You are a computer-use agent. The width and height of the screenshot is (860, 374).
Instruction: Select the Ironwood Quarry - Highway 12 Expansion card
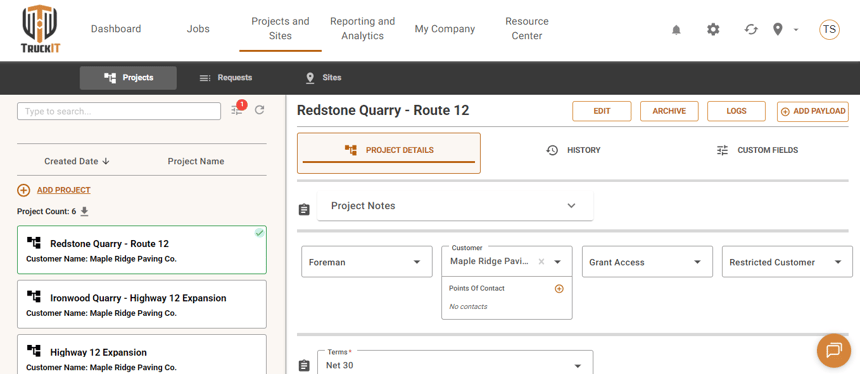tap(142, 304)
